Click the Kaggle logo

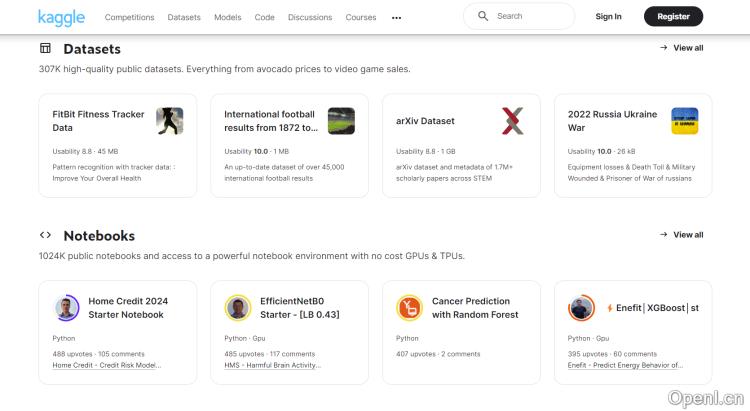[x=61, y=17]
